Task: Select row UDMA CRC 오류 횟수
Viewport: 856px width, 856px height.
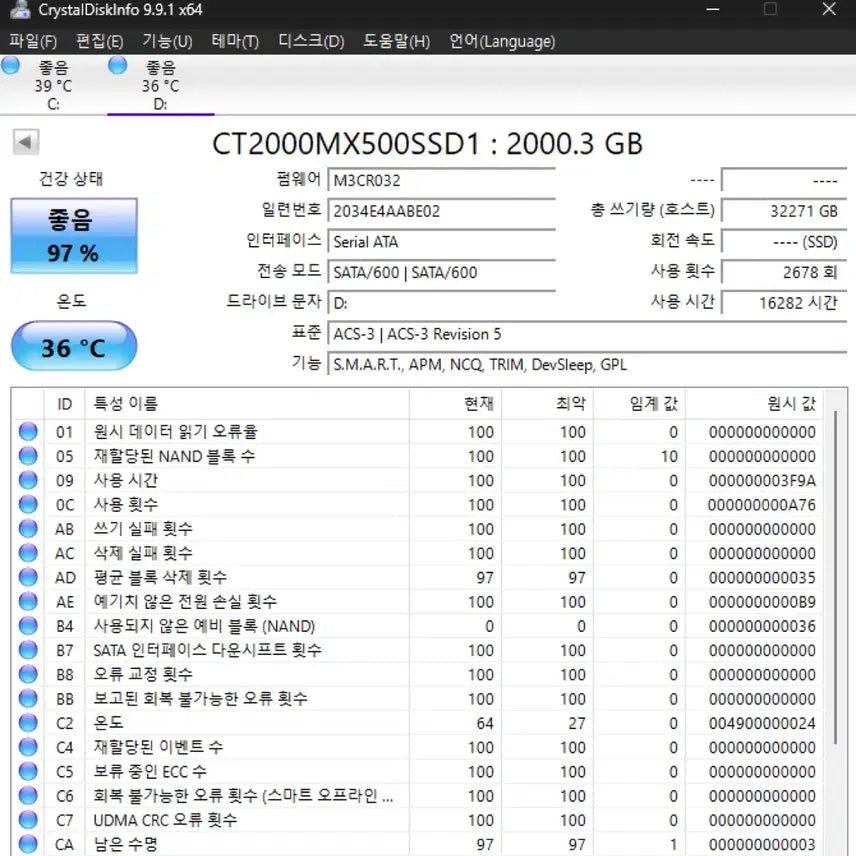Action: tap(418, 820)
